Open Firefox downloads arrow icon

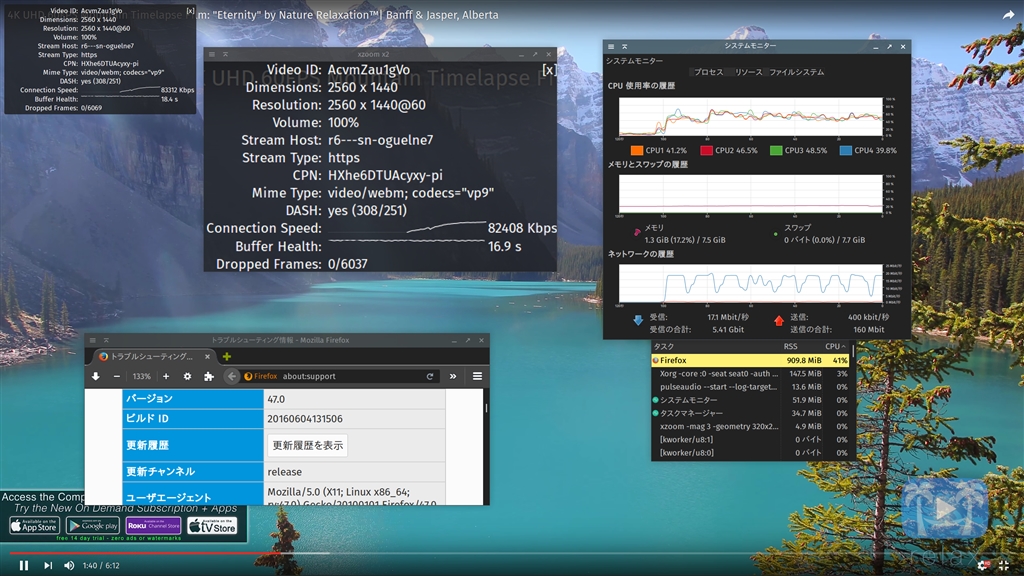click(x=95, y=376)
